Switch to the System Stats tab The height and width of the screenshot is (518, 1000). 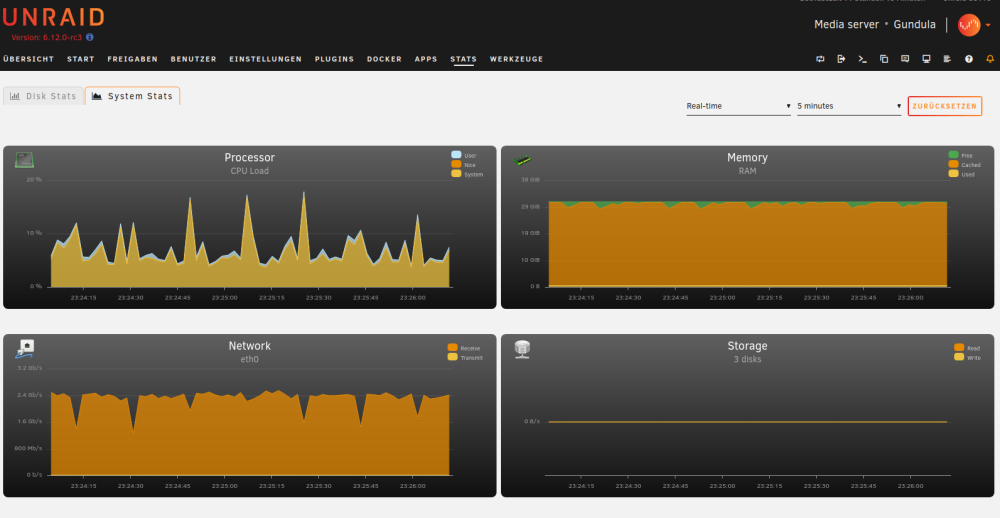point(133,96)
